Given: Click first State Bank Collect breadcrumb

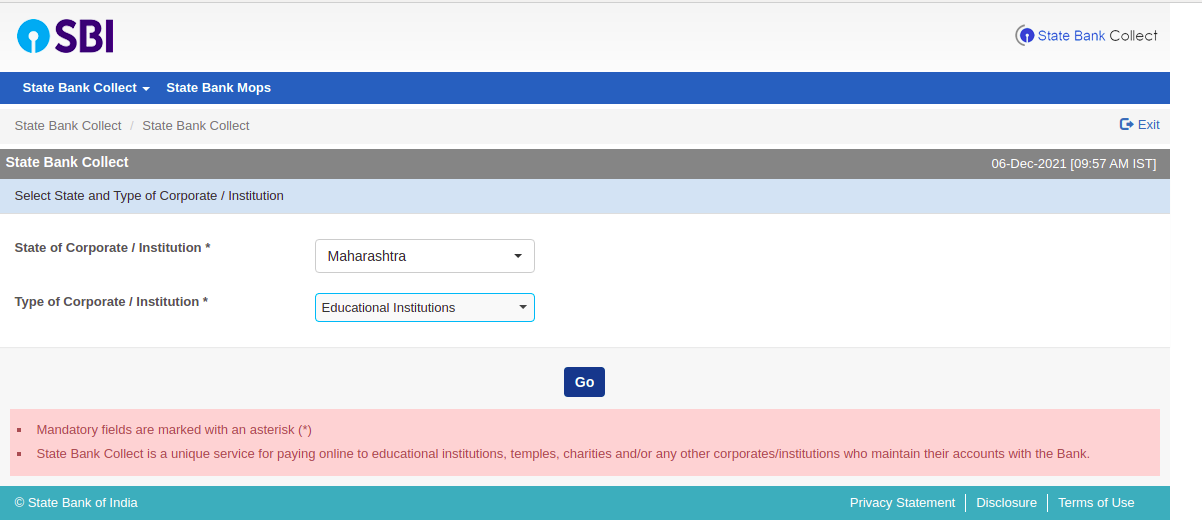Looking at the screenshot, I should click(68, 126).
